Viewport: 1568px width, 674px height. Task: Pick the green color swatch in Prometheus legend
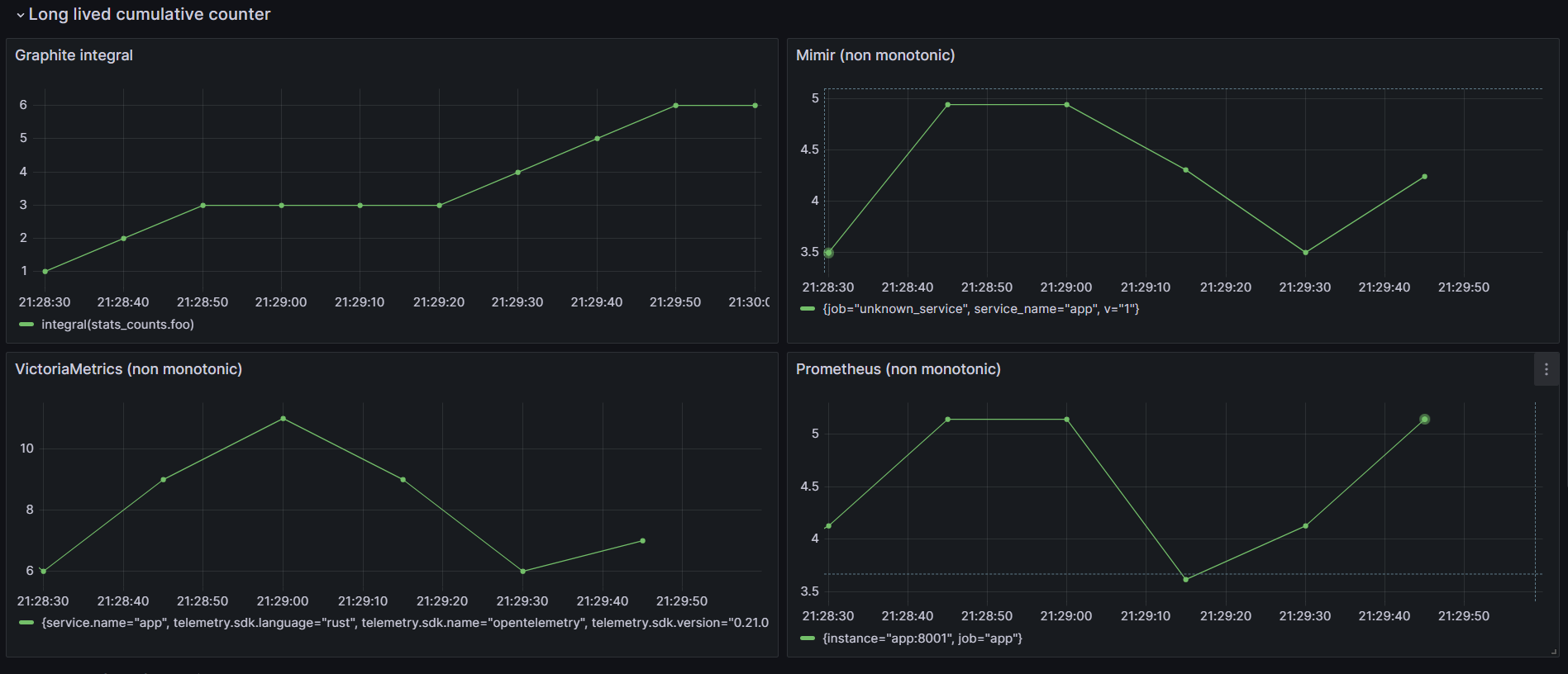[x=808, y=638]
